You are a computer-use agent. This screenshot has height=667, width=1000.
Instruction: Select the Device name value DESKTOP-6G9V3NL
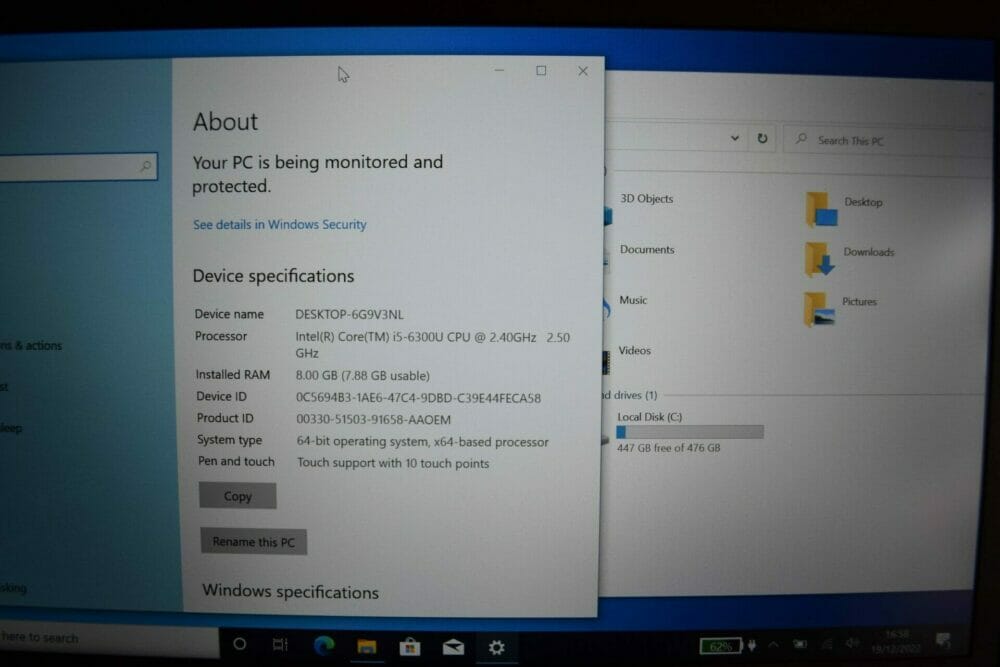pyautogui.click(x=349, y=314)
